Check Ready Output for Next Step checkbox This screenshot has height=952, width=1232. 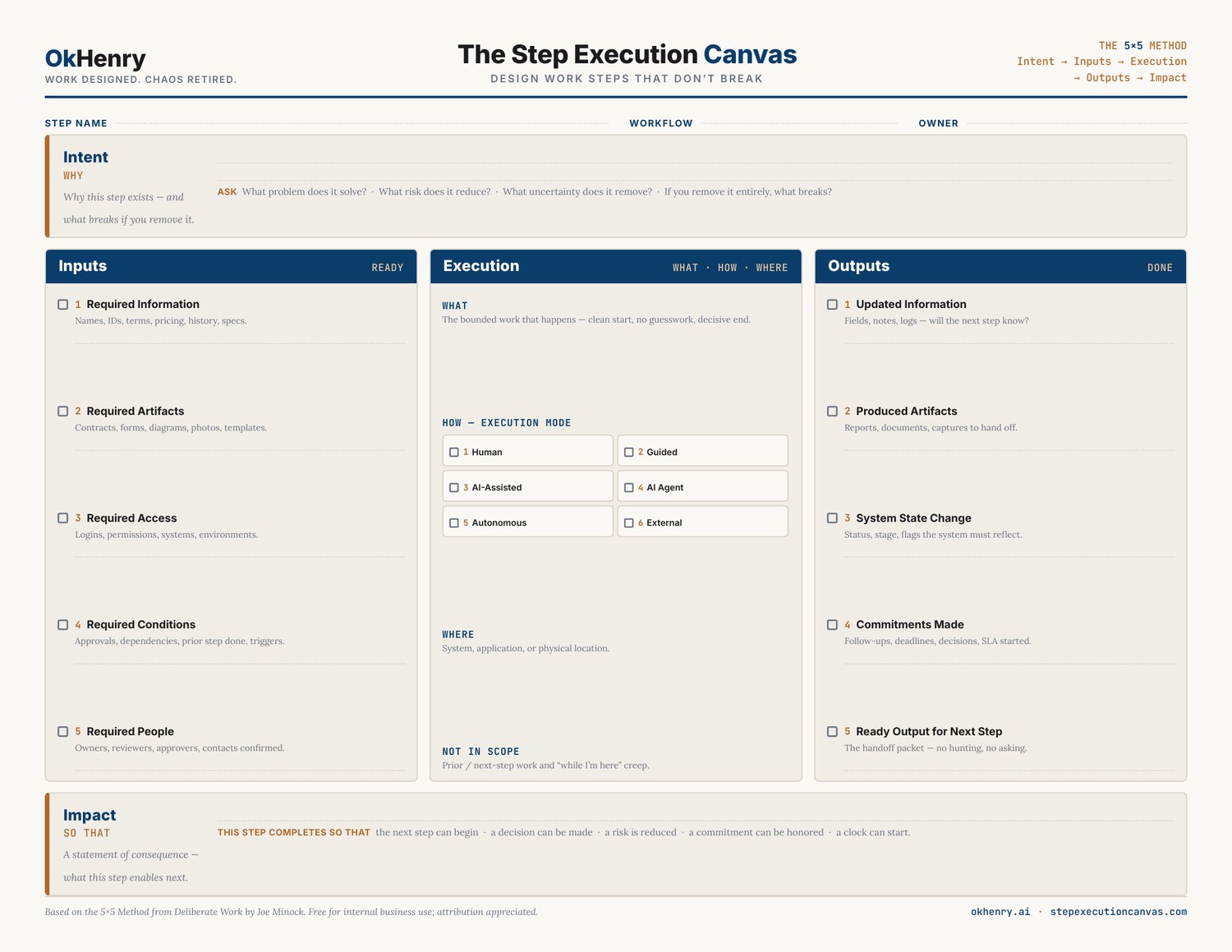coord(833,732)
